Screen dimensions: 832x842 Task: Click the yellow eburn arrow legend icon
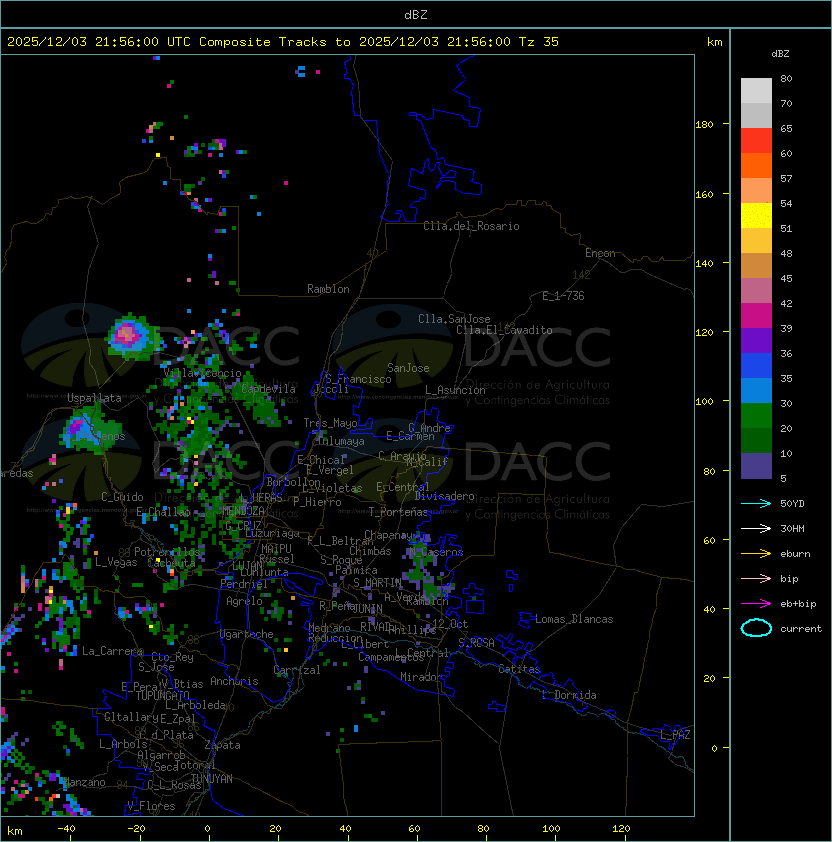coord(756,554)
